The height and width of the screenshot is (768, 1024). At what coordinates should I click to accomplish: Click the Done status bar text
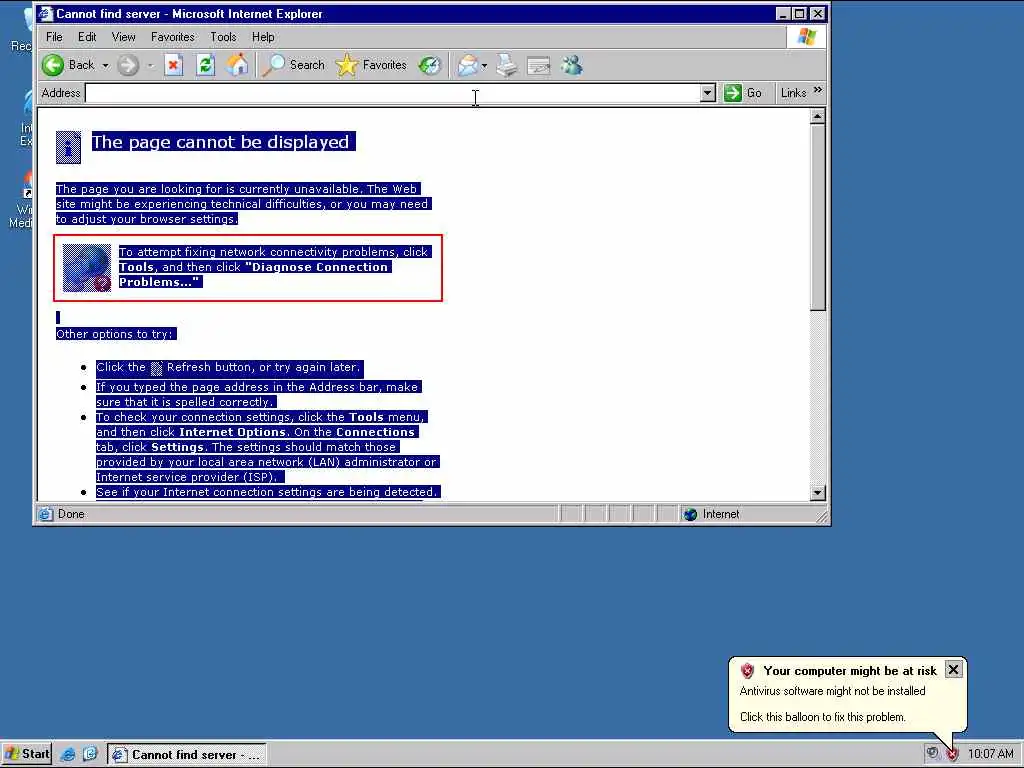pyautogui.click(x=71, y=514)
